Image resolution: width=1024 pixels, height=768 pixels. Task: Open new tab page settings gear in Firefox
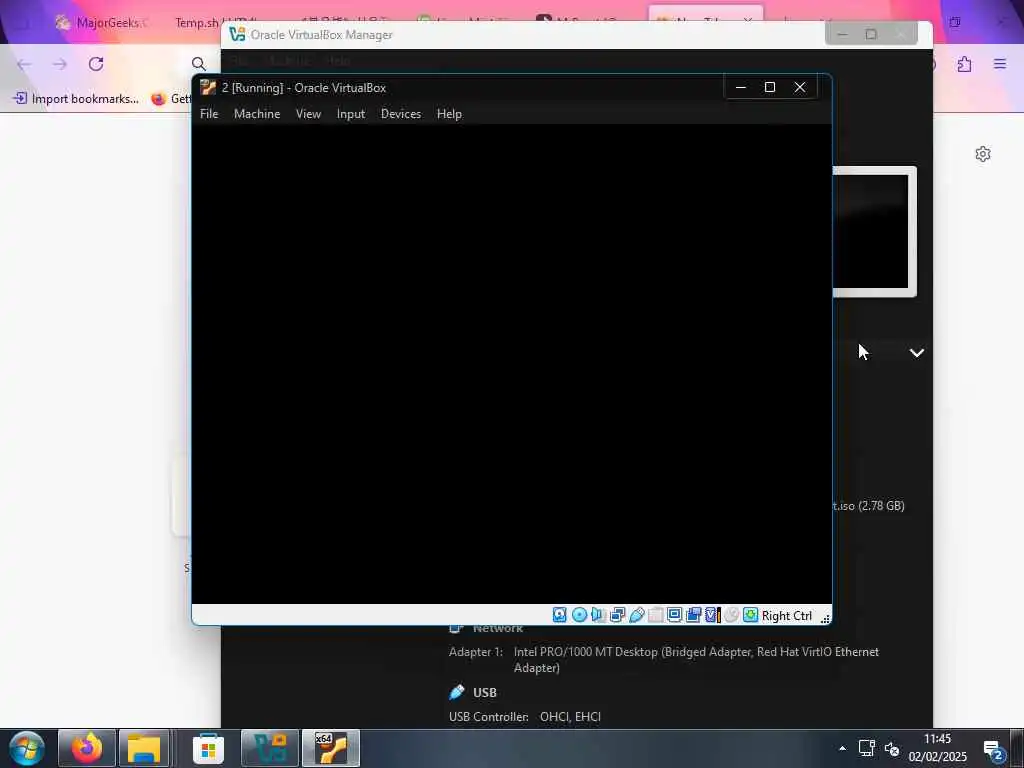tap(983, 154)
